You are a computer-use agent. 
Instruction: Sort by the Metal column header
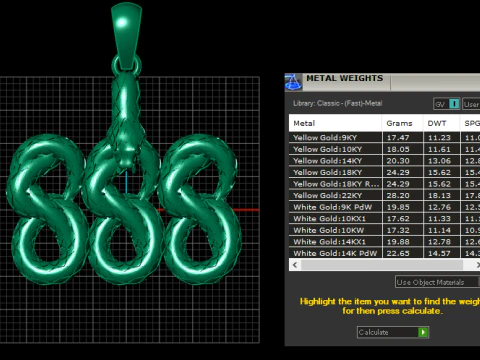tap(335, 123)
